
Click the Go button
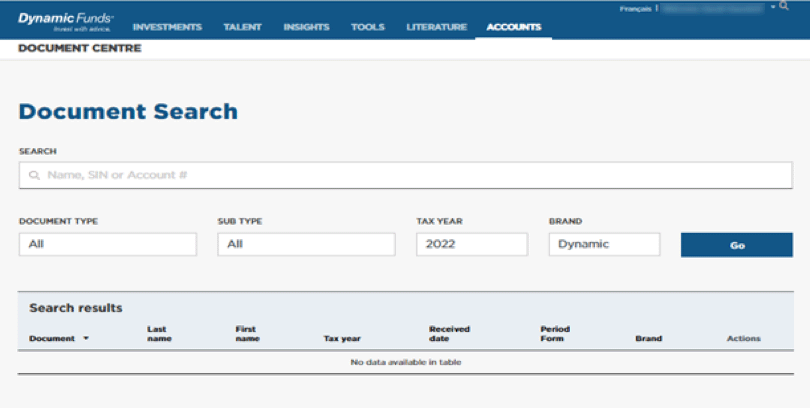pyautogui.click(x=737, y=245)
